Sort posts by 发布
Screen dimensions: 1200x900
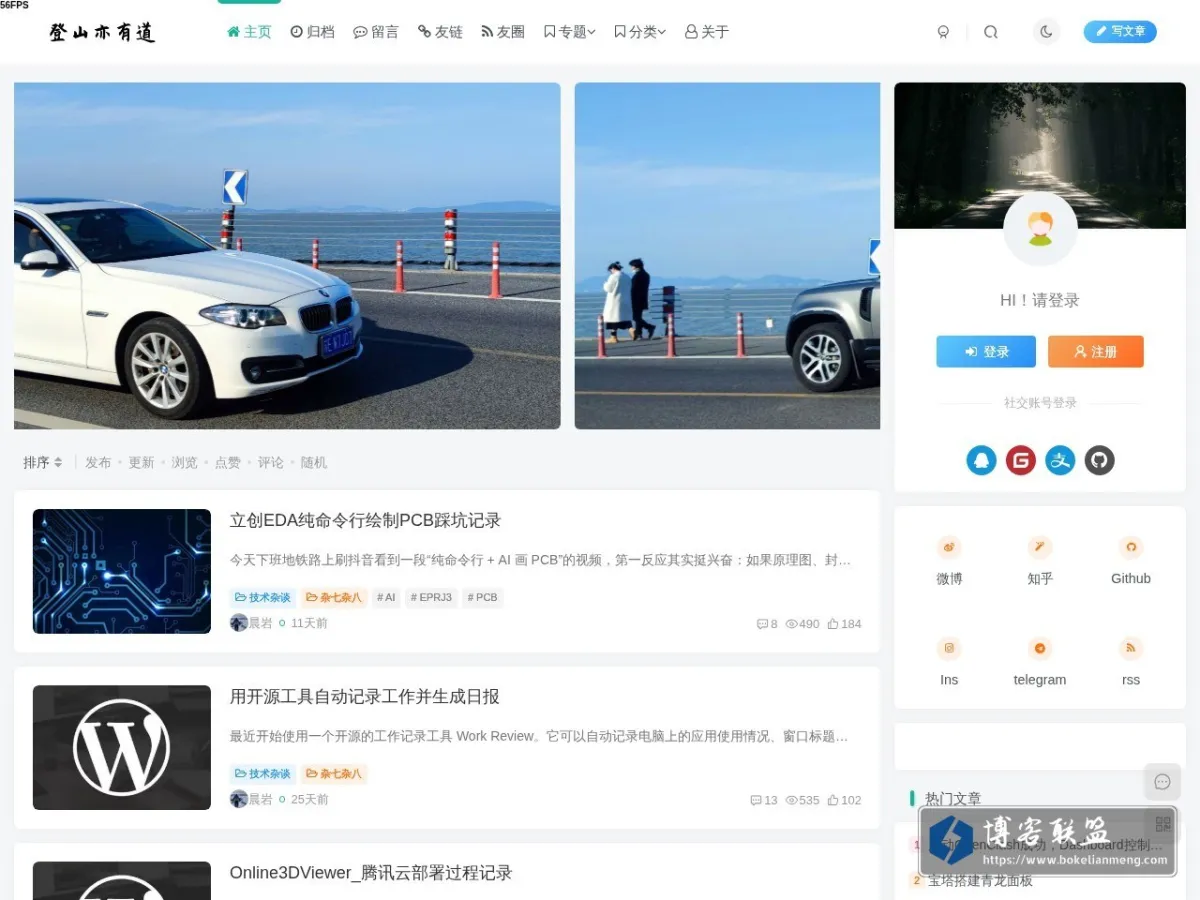pos(98,462)
